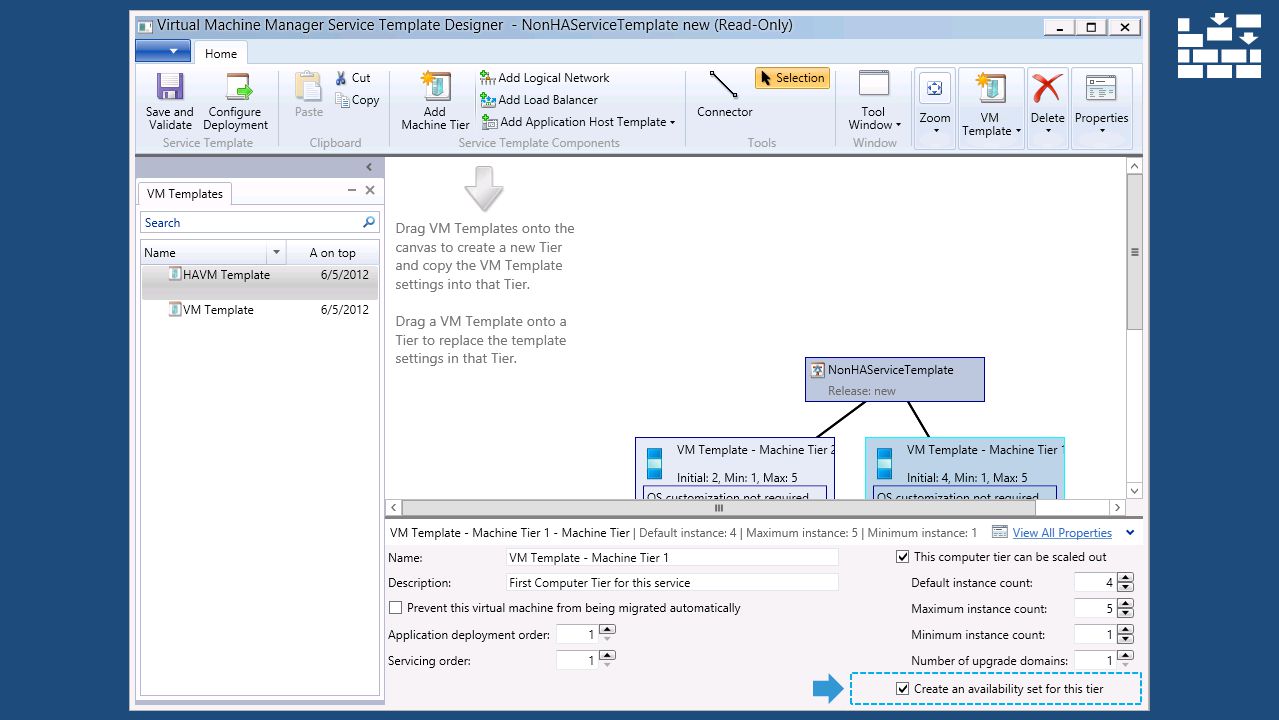Click the Default instance count value field
1279x720 pixels.
[x=1095, y=582]
